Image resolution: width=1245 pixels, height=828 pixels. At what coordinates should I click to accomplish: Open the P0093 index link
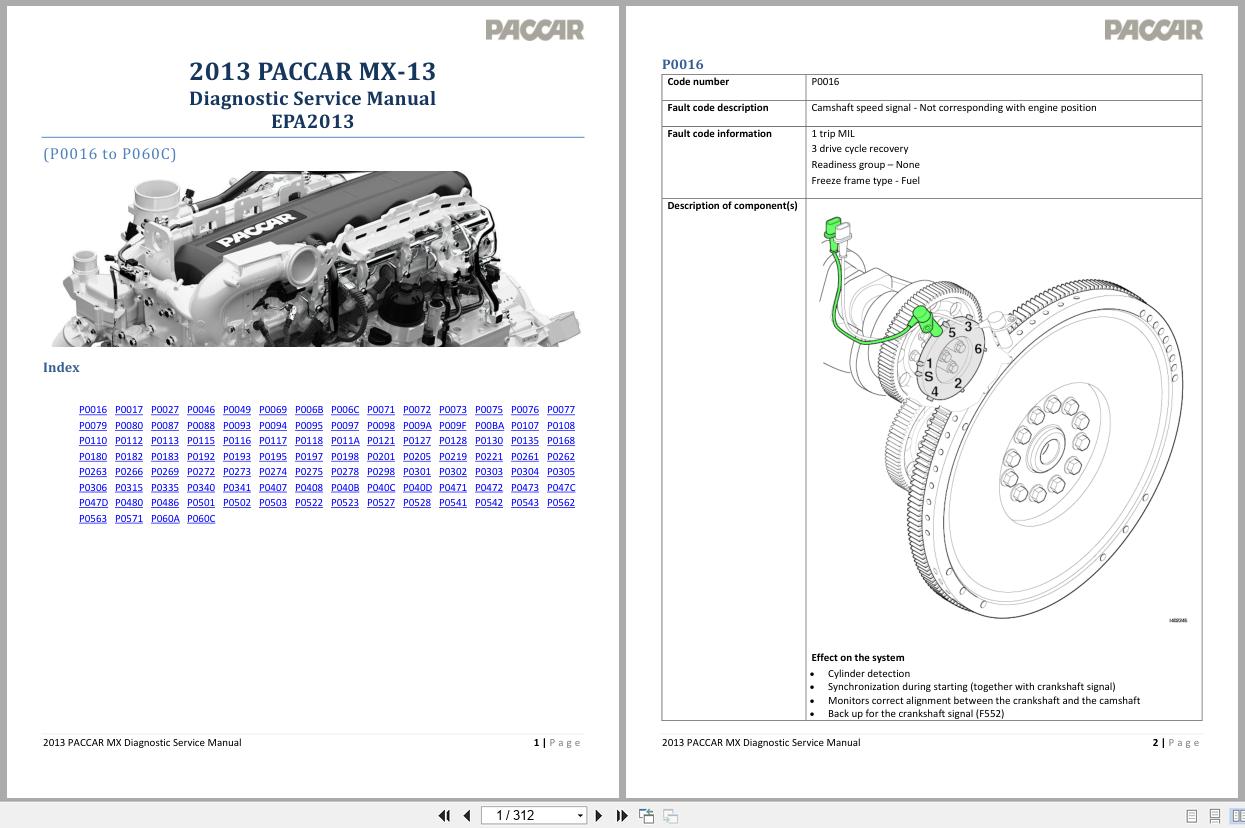pyautogui.click(x=237, y=426)
